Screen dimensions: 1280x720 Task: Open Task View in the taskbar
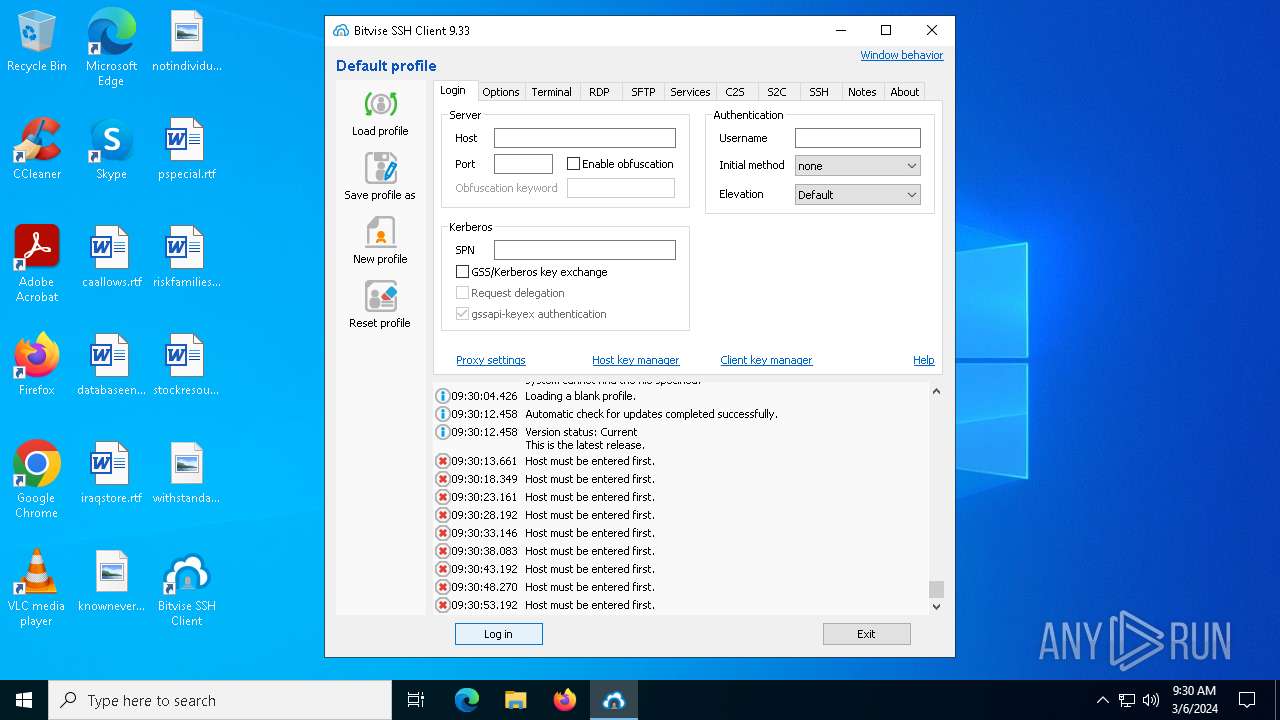coord(416,700)
